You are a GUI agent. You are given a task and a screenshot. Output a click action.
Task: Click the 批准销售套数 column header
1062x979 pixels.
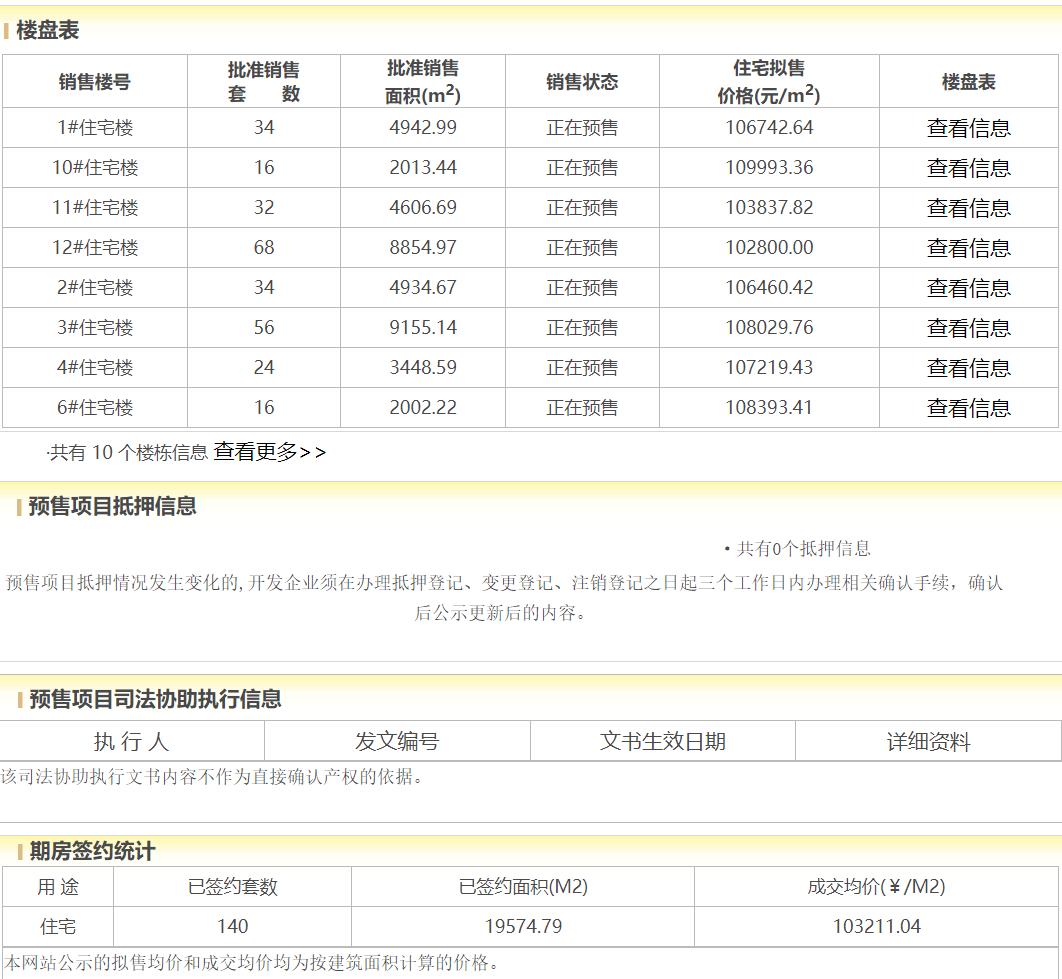point(263,81)
